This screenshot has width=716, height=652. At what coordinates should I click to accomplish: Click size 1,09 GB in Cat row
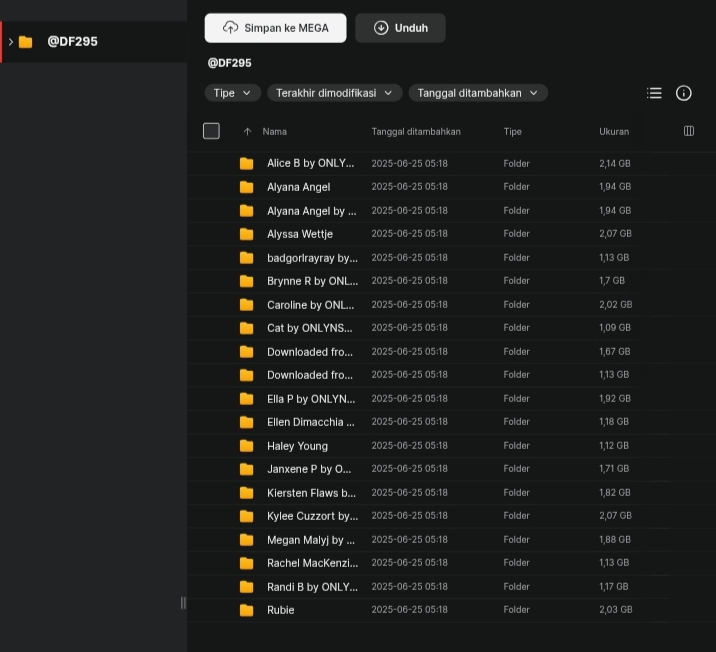615,328
